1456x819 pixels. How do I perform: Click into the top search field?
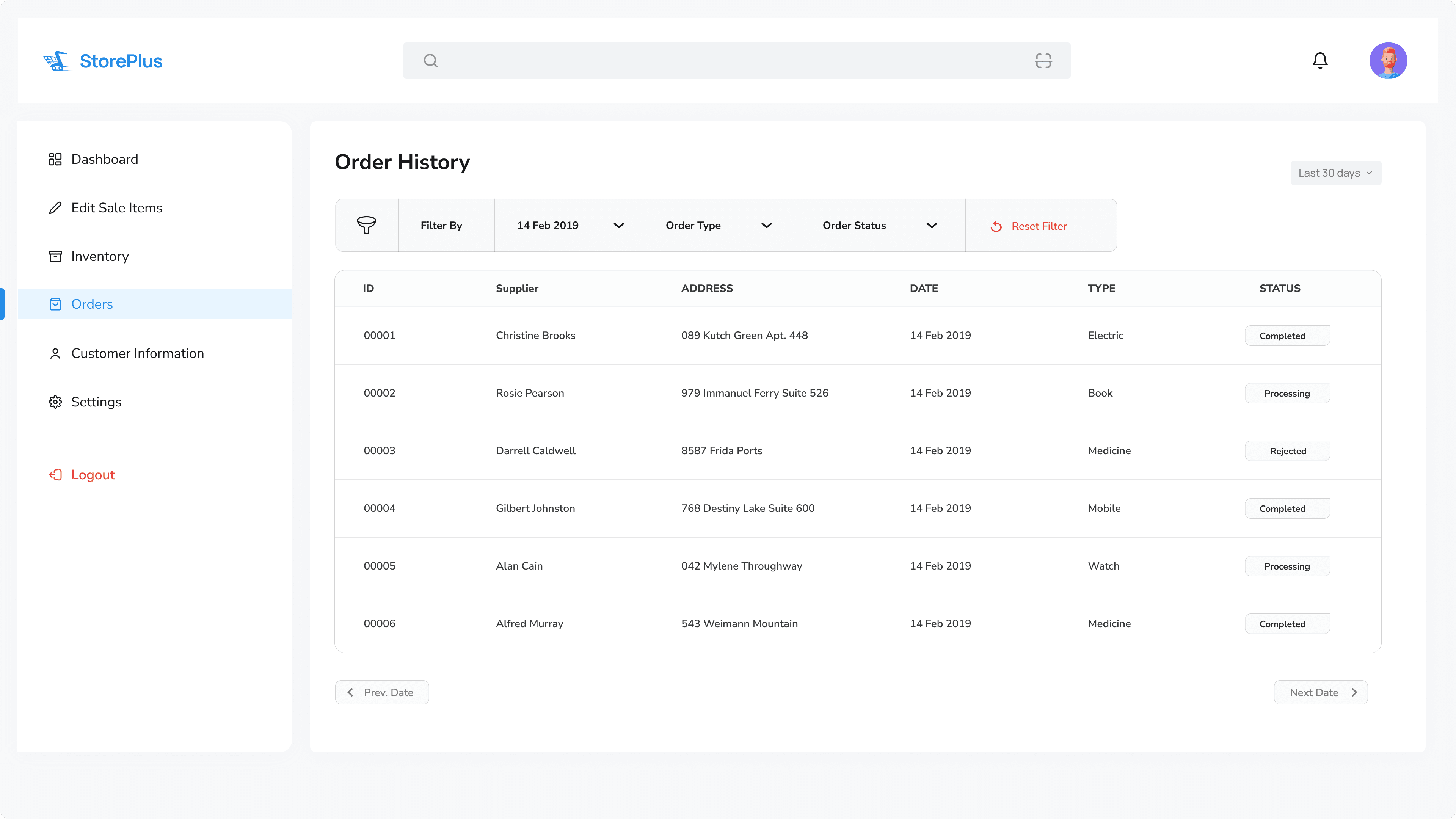tap(729, 61)
